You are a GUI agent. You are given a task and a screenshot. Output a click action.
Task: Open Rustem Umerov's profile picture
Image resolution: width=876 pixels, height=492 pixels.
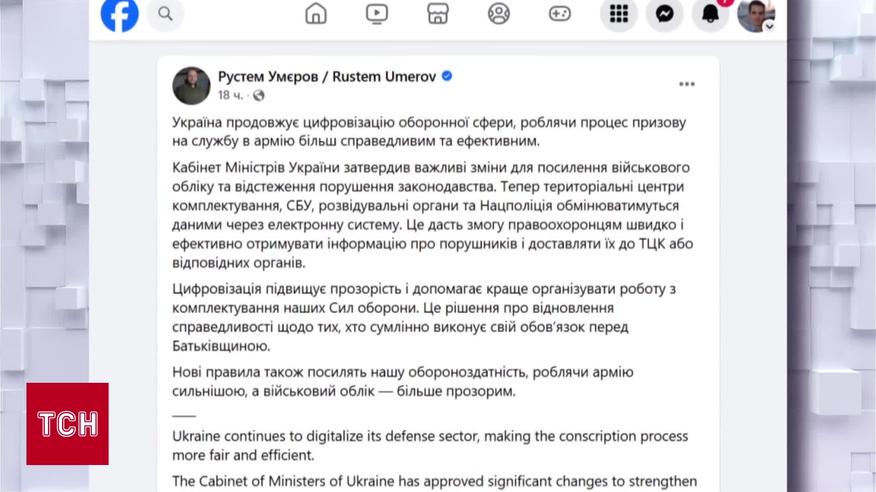(x=191, y=86)
